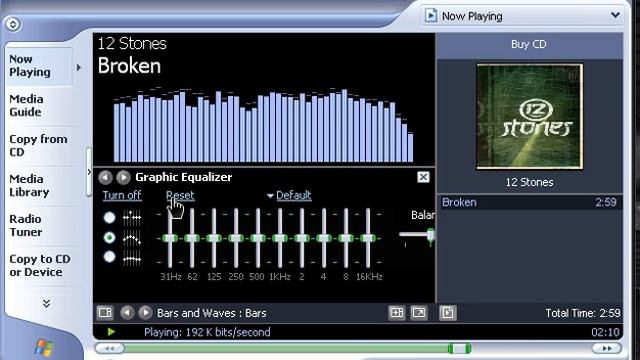Click the Buy CD link
This screenshot has height=360, width=640.
coord(529,44)
